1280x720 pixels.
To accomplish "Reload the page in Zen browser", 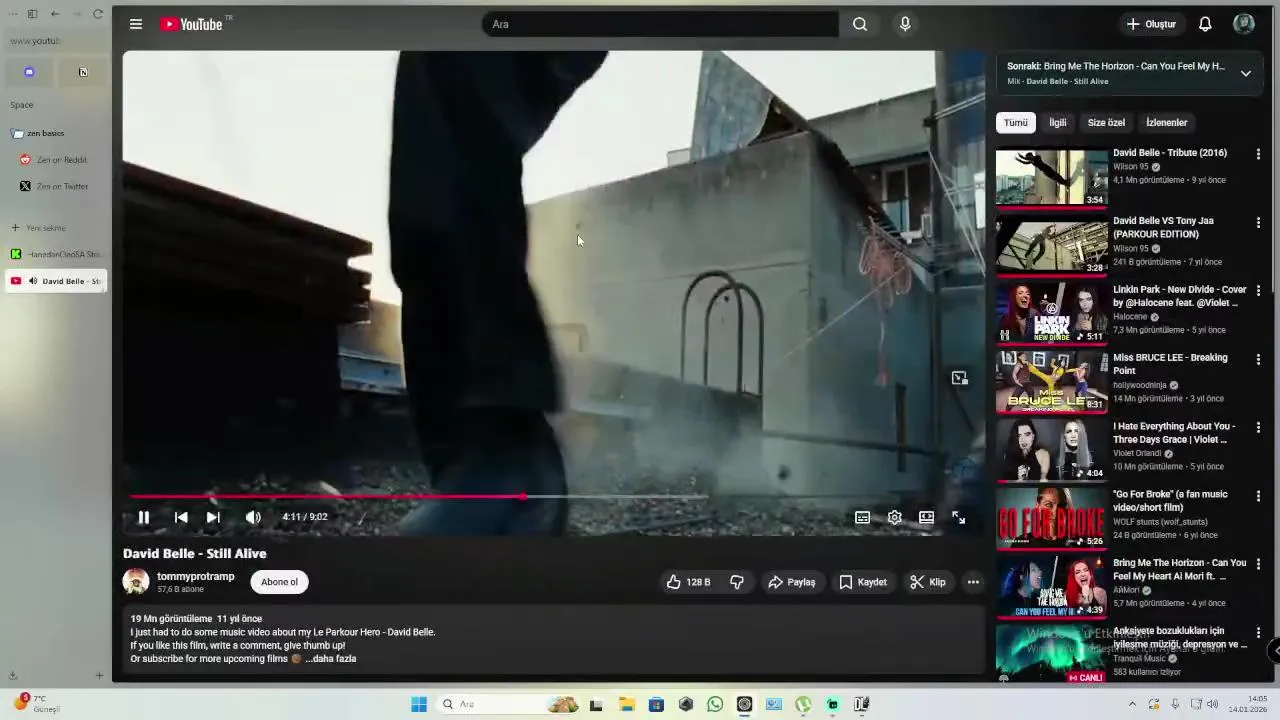I will click(x=97, y=14).
